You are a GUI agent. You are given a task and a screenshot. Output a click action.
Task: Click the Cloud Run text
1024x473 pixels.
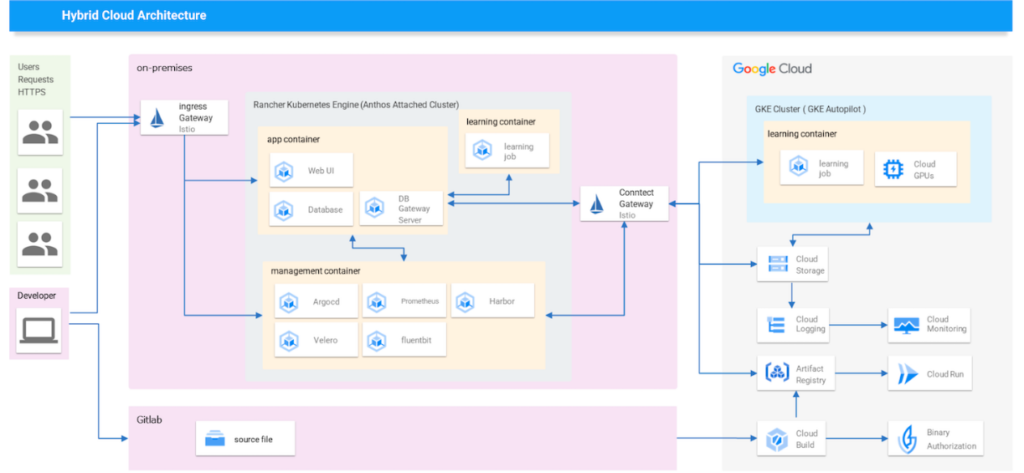click(945, 374)
